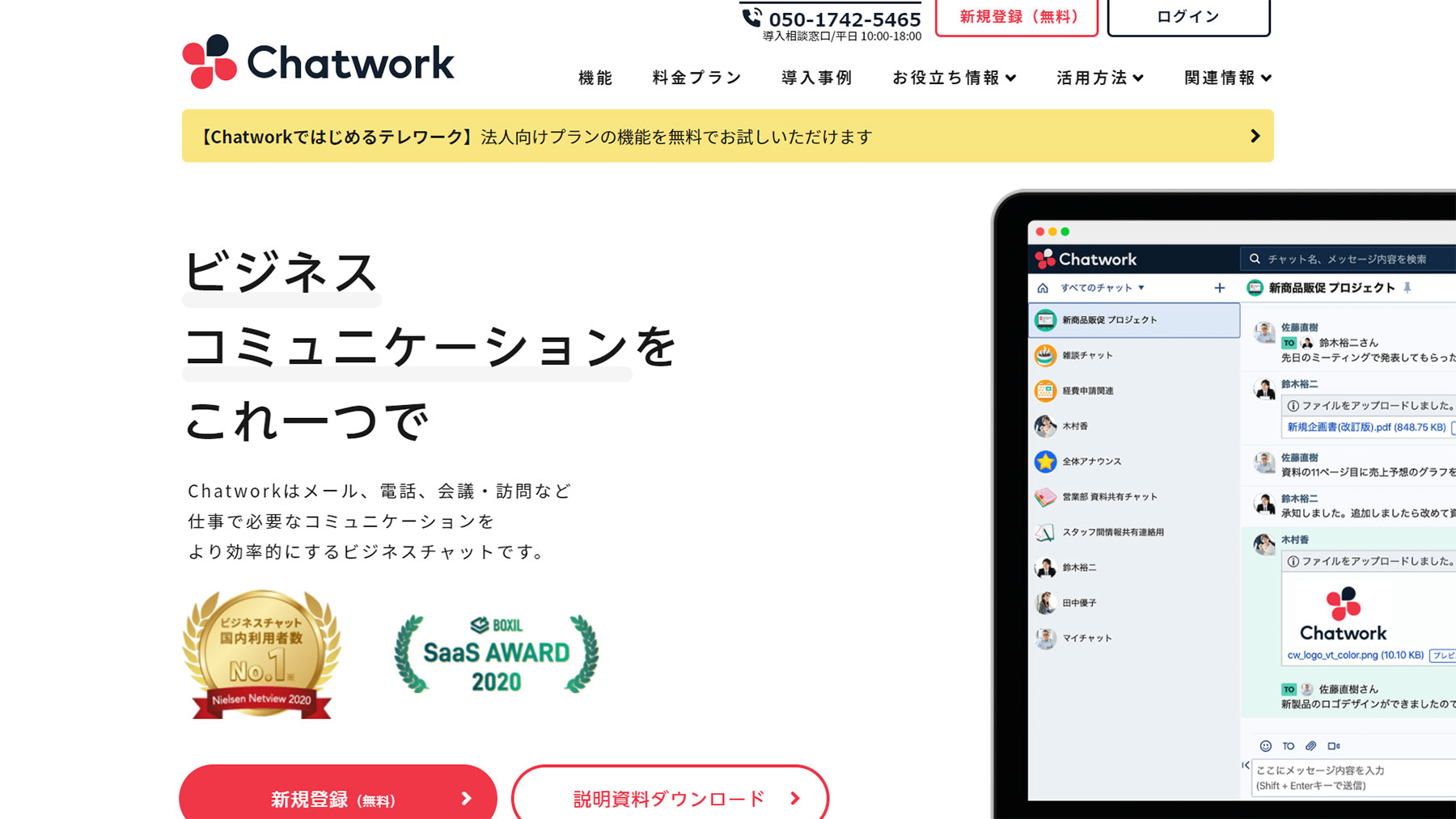Click the emoji icon in message toolbar

click(x=1266, y=746)
